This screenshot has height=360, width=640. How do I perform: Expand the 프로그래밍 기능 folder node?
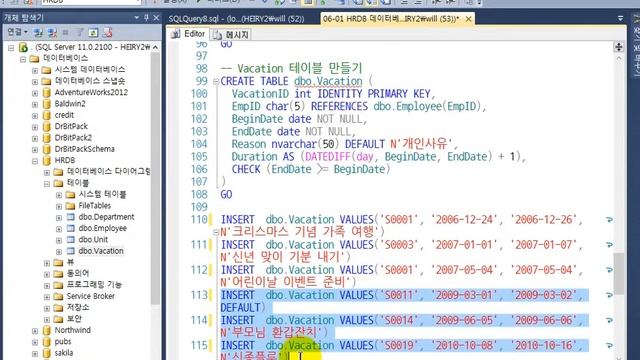pos(47,285)
